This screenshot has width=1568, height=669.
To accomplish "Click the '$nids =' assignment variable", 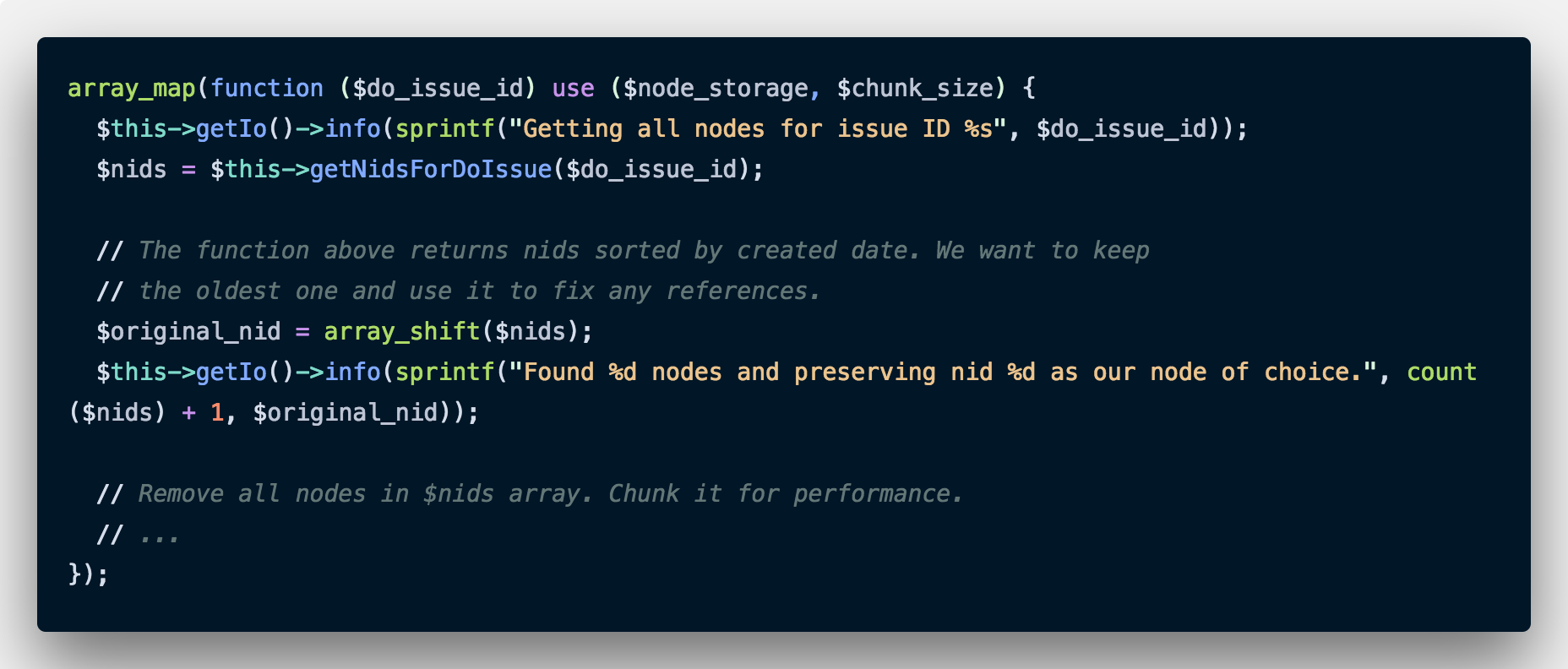I will [x=131, y=169].
